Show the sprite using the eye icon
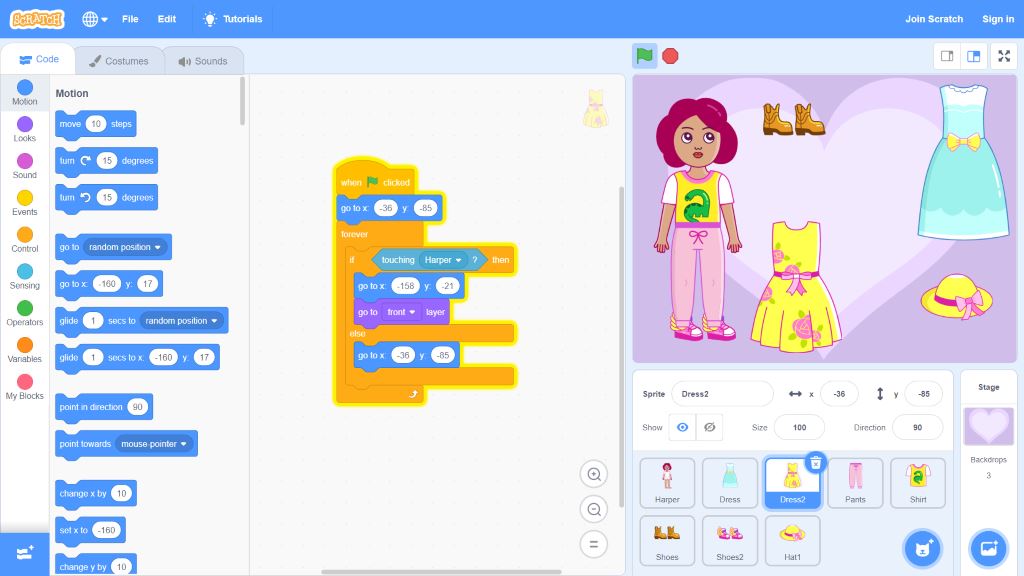The width and height of the screenshot is (1024, 576). [683, 427]
